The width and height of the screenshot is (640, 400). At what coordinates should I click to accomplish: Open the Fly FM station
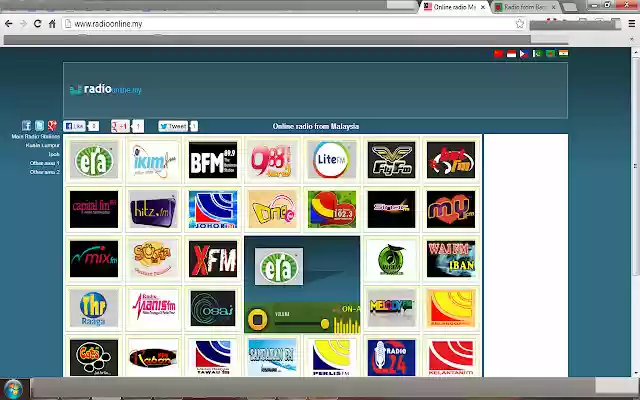[391, 160]
